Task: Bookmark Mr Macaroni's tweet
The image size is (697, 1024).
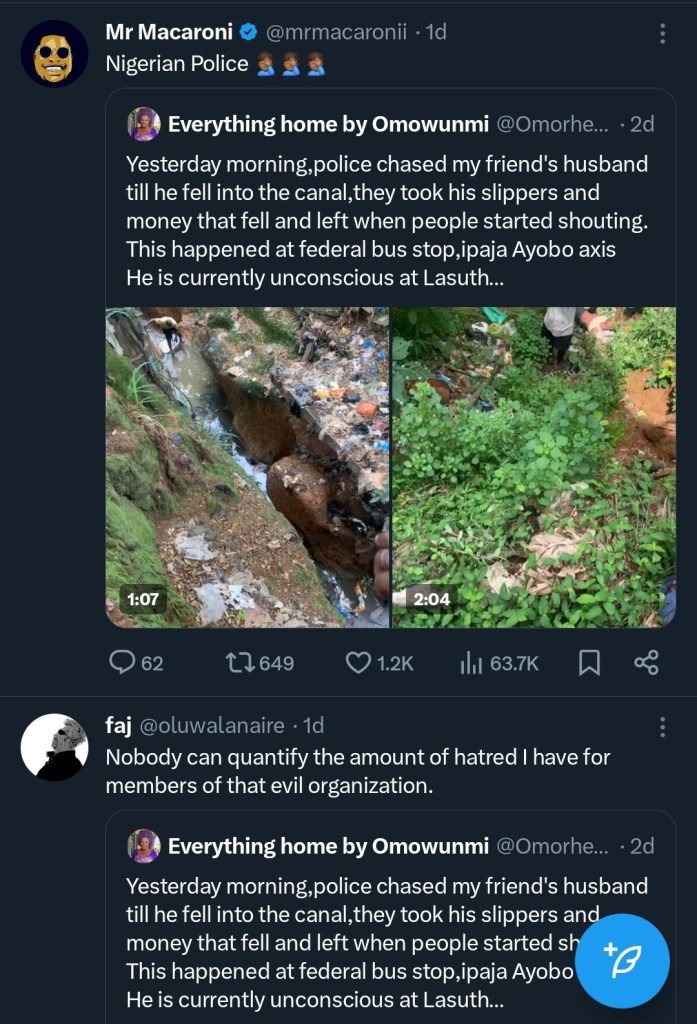Action: click(590, 662)
